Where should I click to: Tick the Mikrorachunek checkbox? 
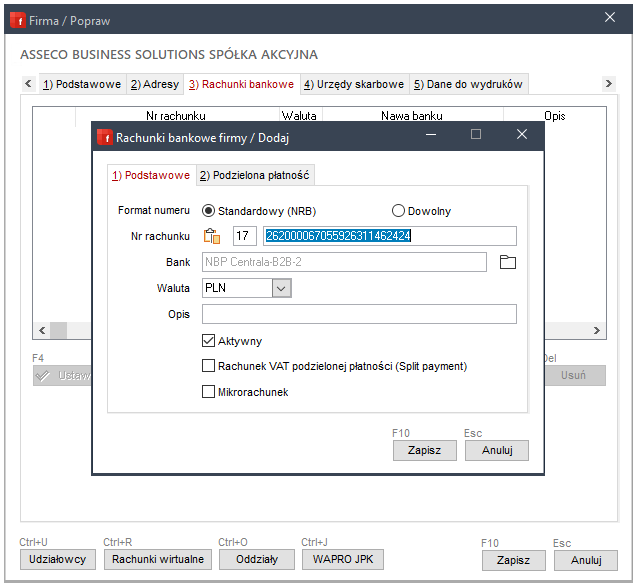tap(209, 392)
